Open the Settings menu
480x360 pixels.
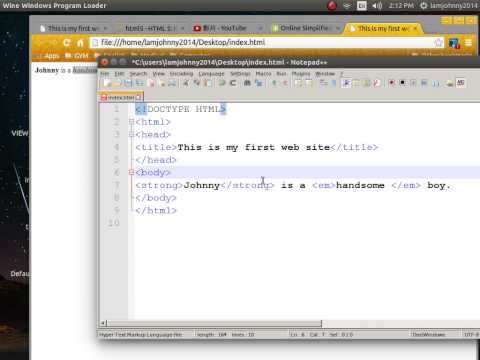point(240,74)
